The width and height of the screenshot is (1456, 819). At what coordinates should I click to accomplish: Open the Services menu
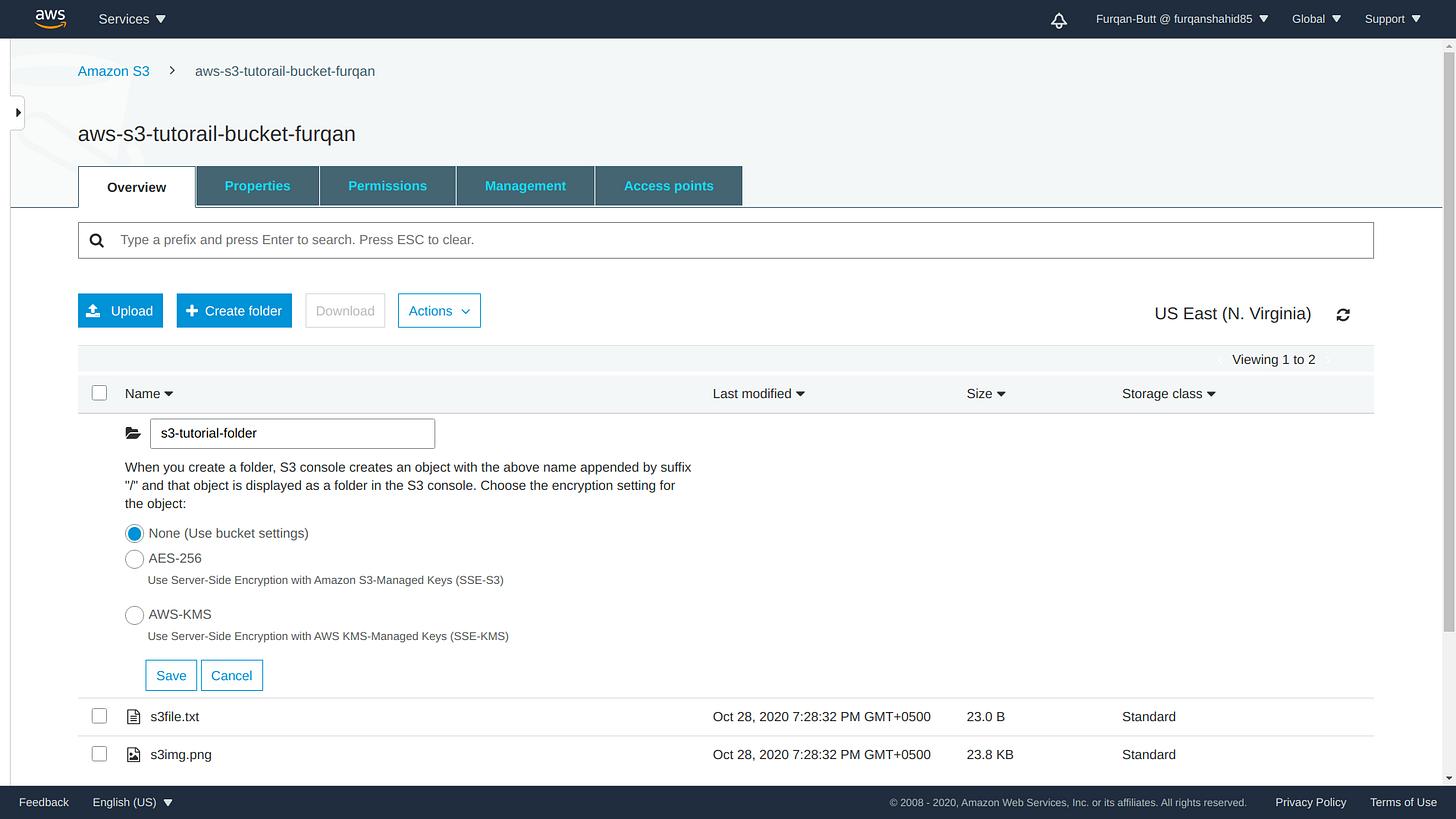[130, 18]
